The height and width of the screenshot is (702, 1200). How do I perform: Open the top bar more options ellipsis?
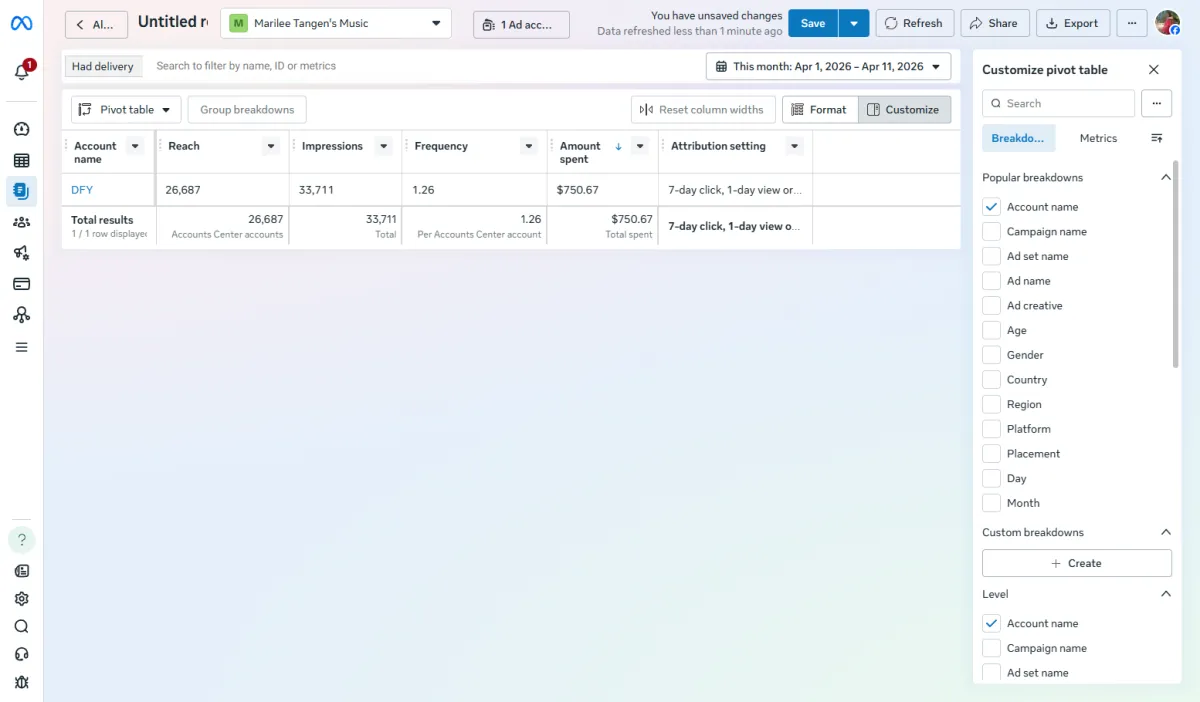pos(1132,23)
